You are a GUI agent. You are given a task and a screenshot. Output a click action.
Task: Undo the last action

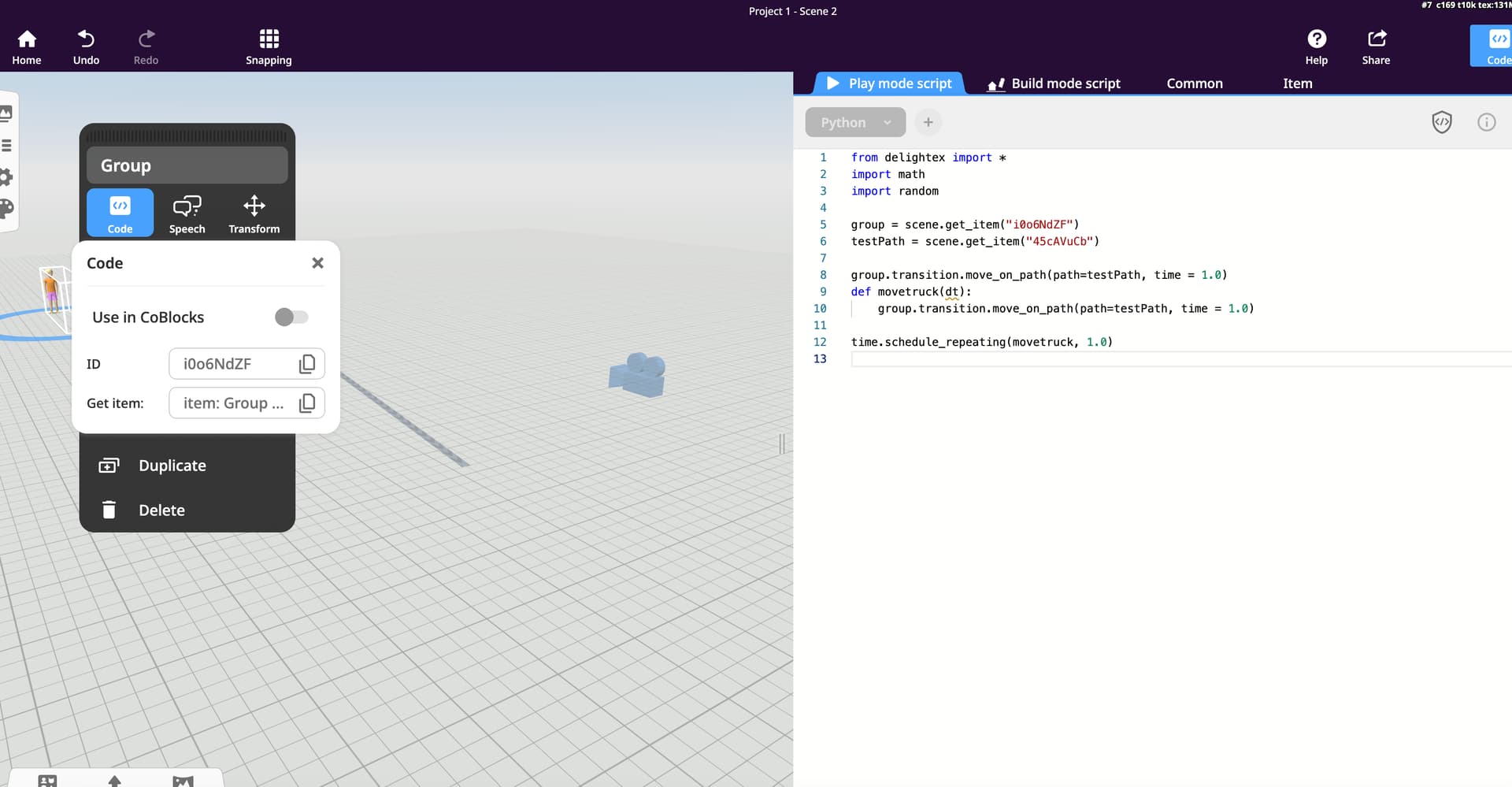click(x=86, y=47)
